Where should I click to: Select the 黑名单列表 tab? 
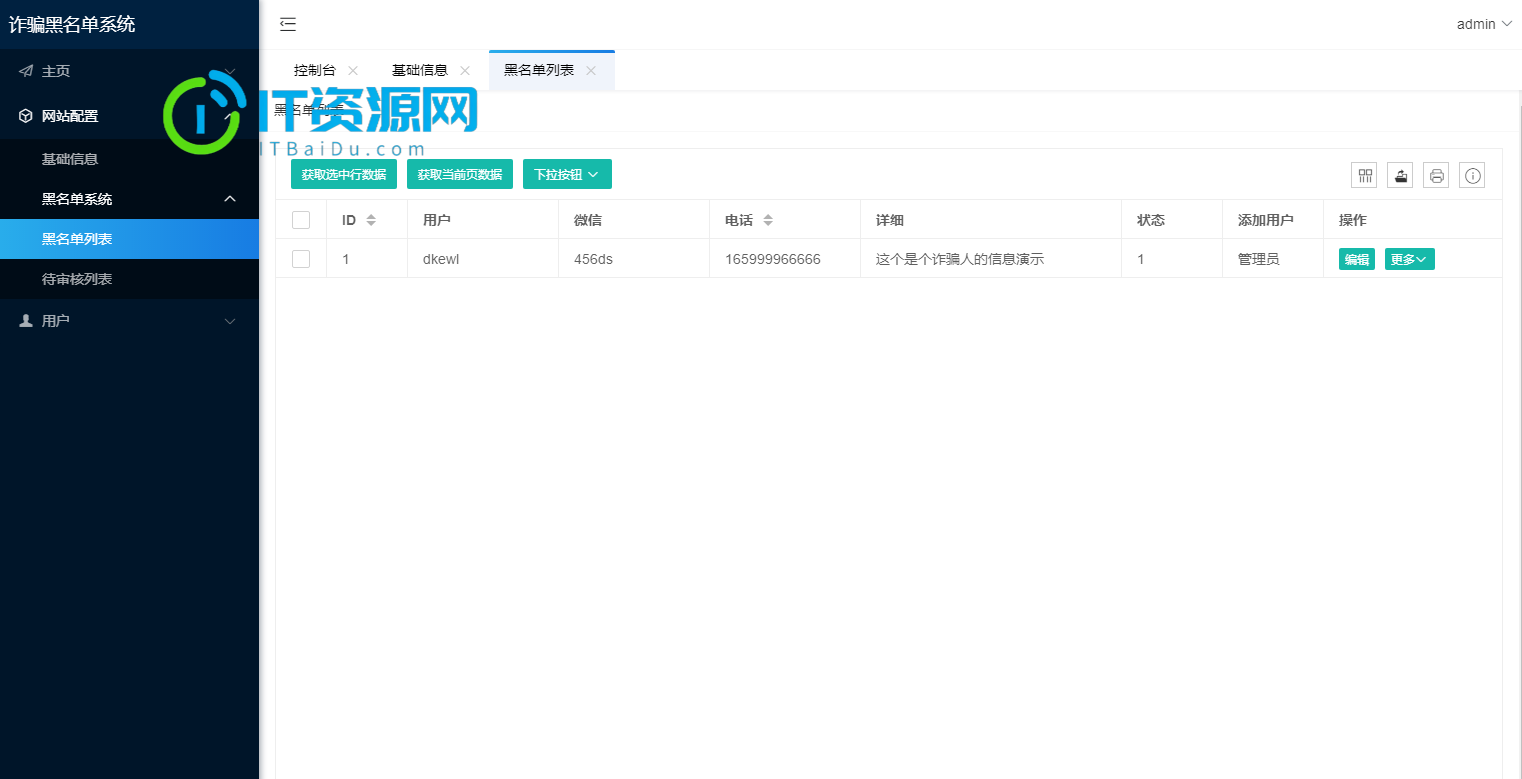click(x=539, y=70)
